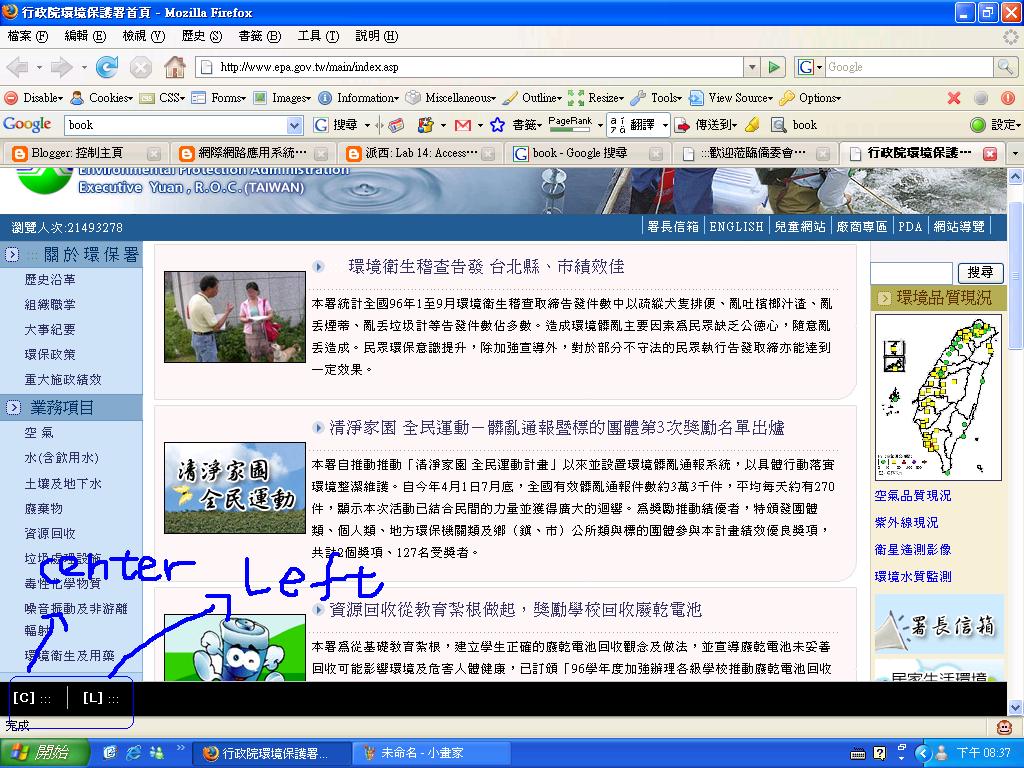The width and height of the screenshot is (1024, 768).
Task: Open the Tools dropdown in Web Developer toolbar
Action: coord(656,98)
